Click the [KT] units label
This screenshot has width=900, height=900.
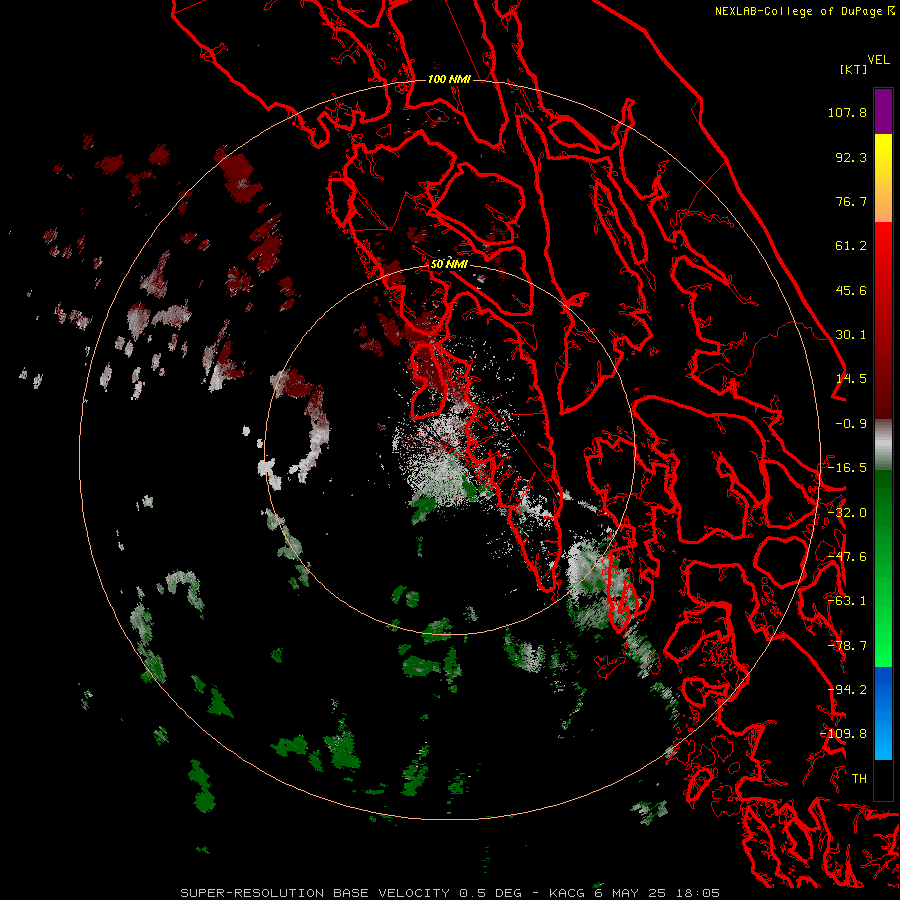853,69
